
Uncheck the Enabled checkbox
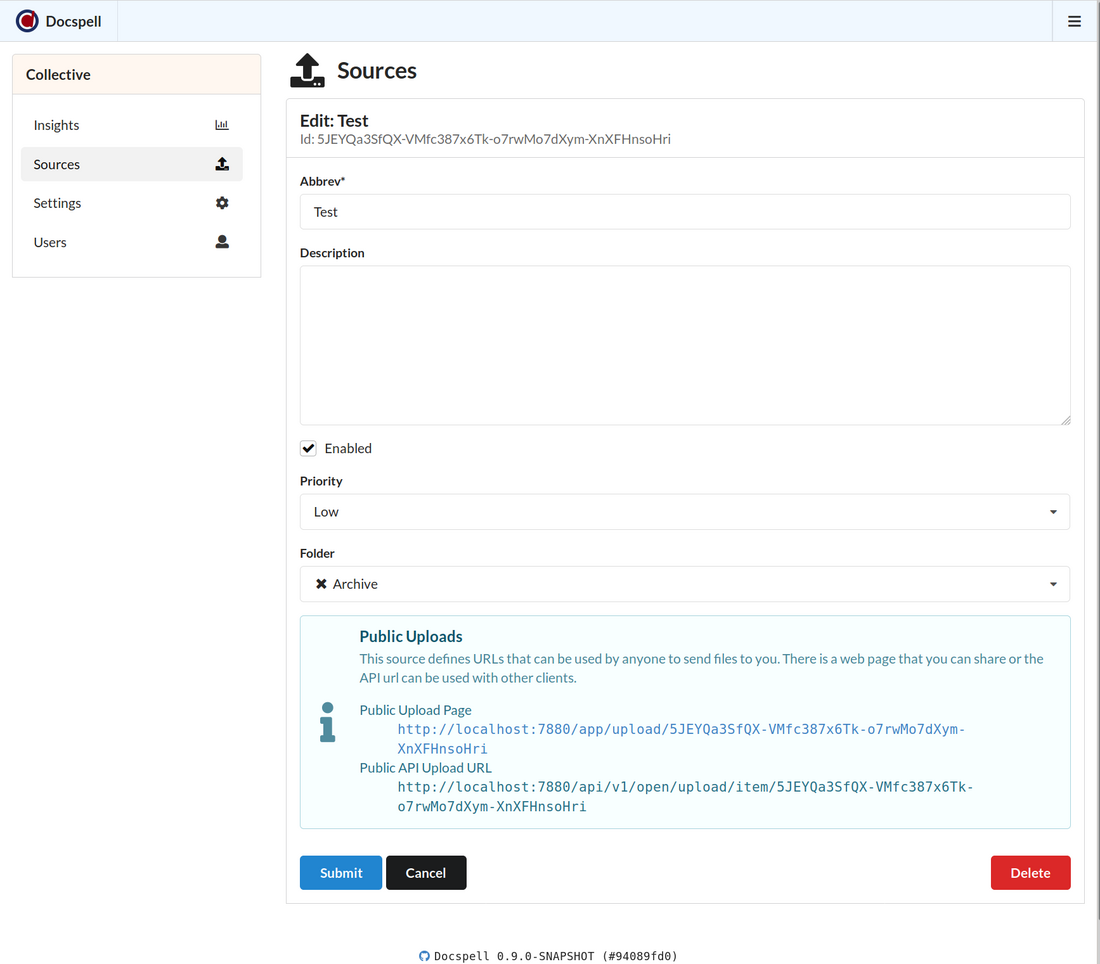click(309, 448)
